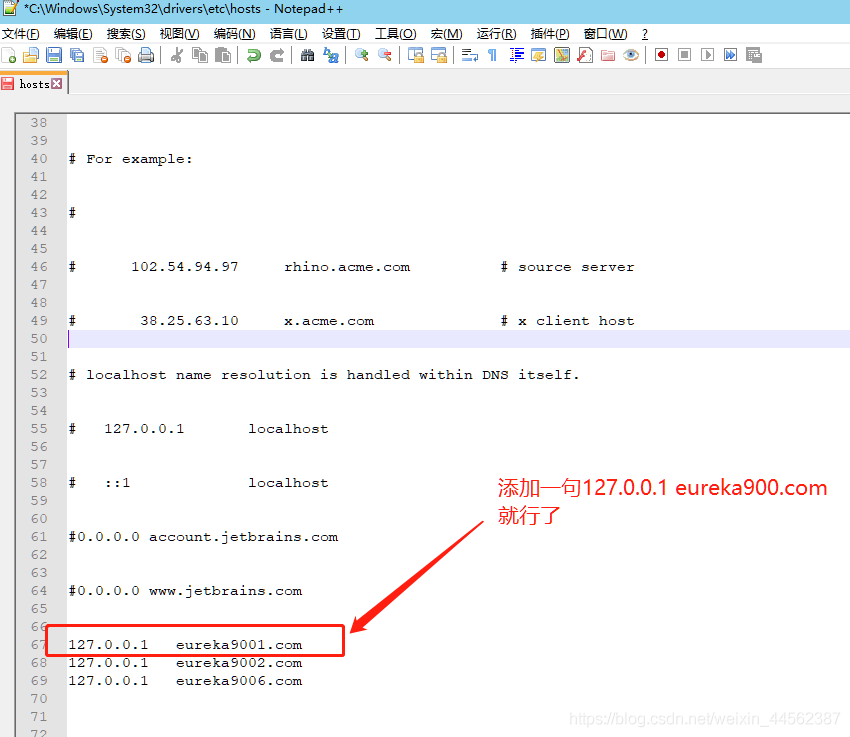Image resolution: width=850 pixels, height=737 pixels.
Task: Click the '# For example:' comment line
Action: tap(131, 159)
